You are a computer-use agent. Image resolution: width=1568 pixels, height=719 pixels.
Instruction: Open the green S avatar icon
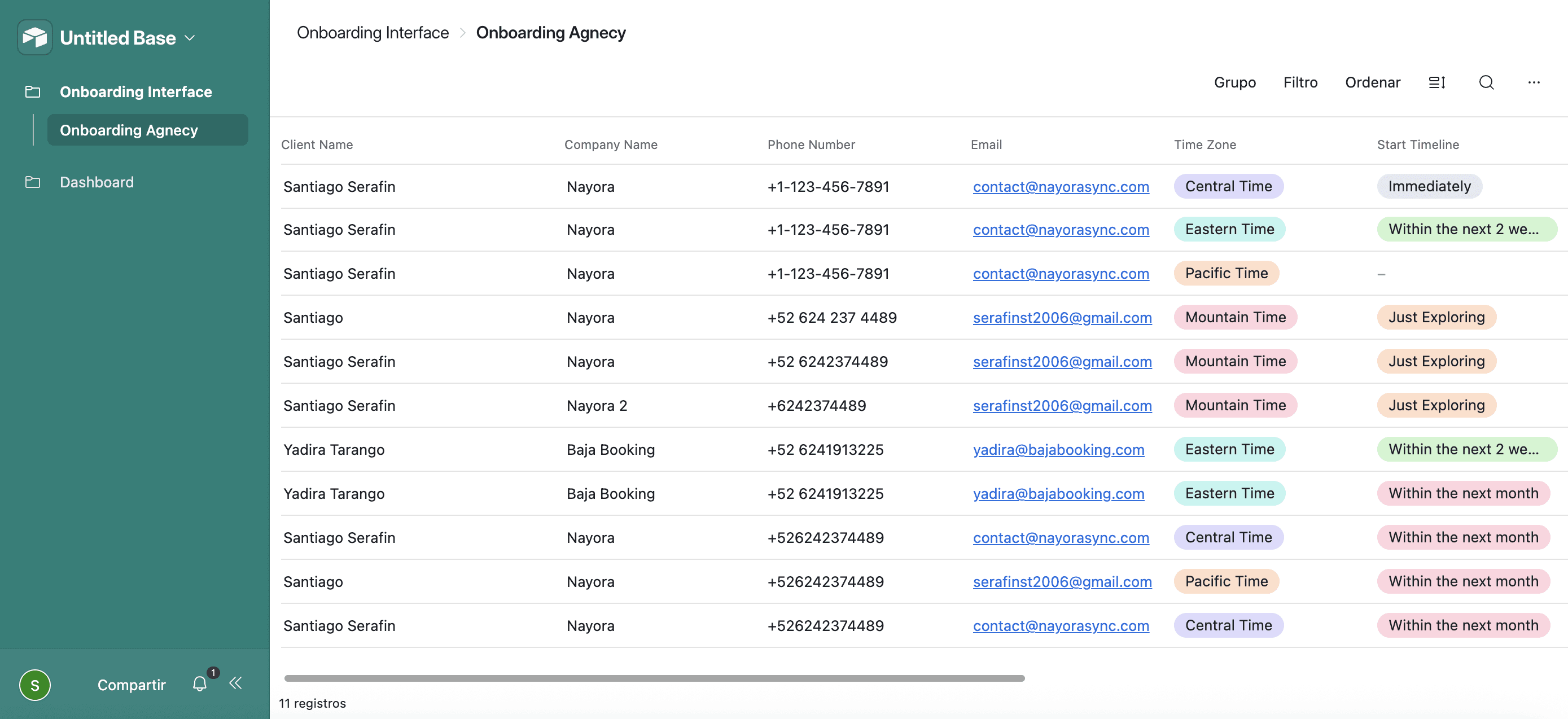coord(34,685)
